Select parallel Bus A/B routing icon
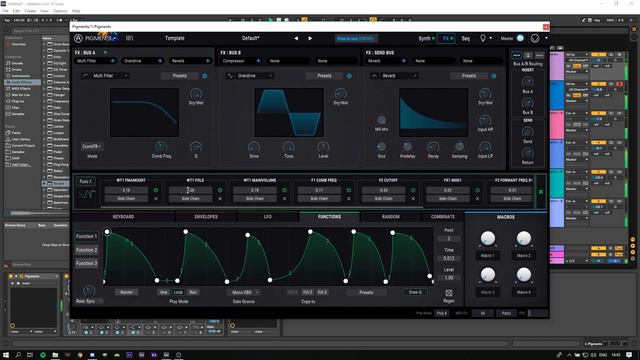 click(x=528, y=55)
